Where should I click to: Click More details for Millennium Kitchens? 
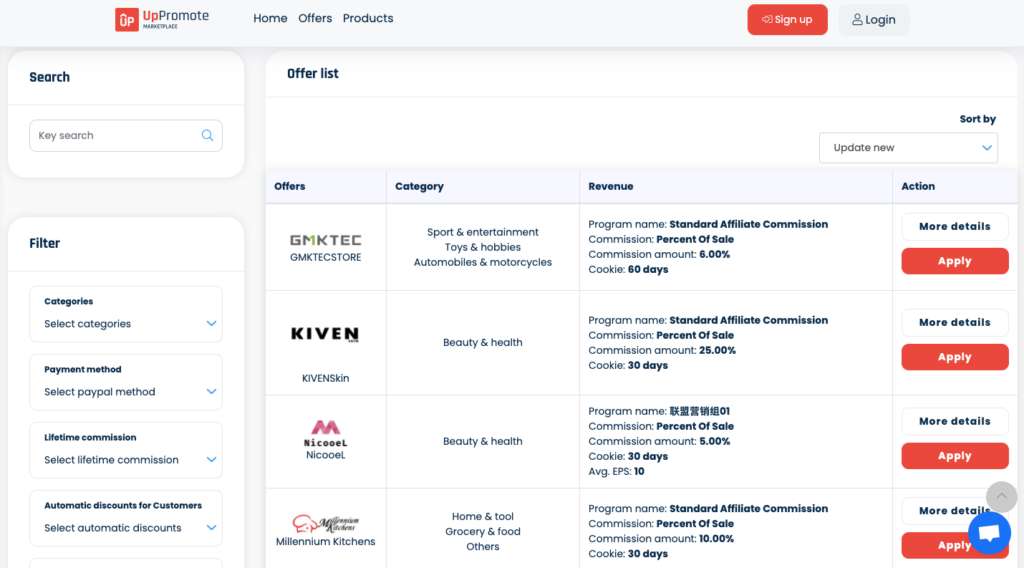tap(954, 511)
